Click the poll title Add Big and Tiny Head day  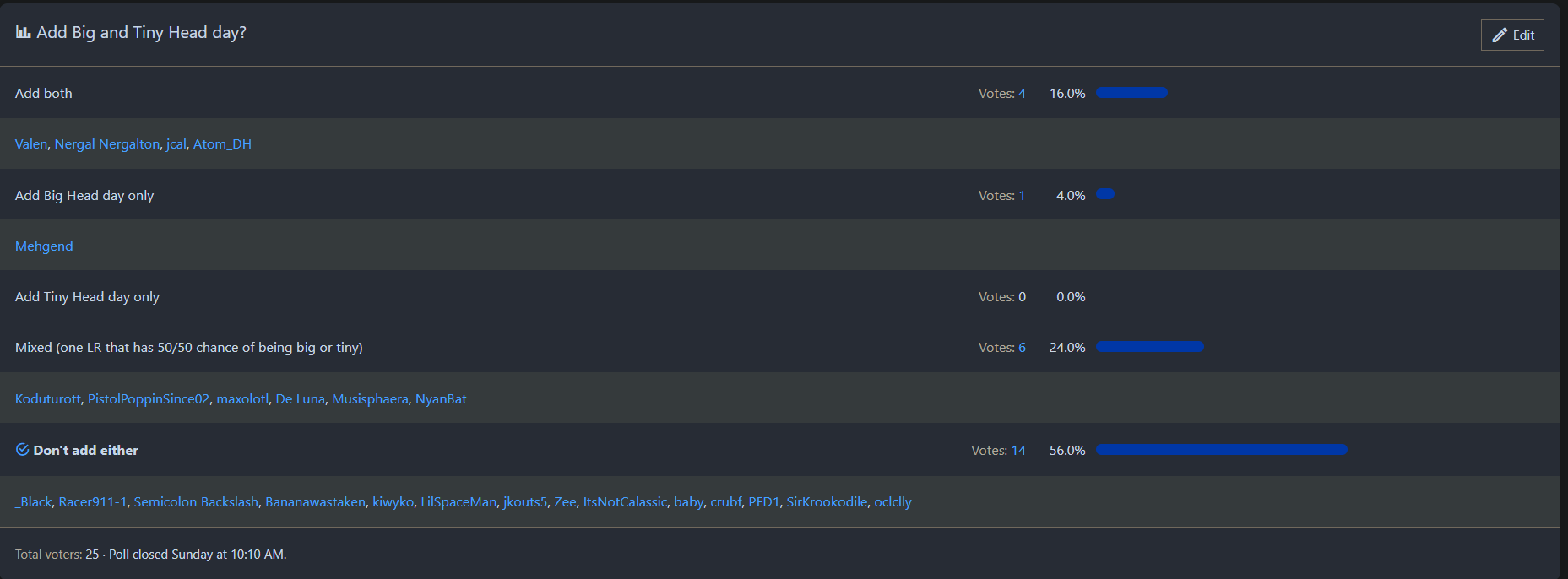141,33
